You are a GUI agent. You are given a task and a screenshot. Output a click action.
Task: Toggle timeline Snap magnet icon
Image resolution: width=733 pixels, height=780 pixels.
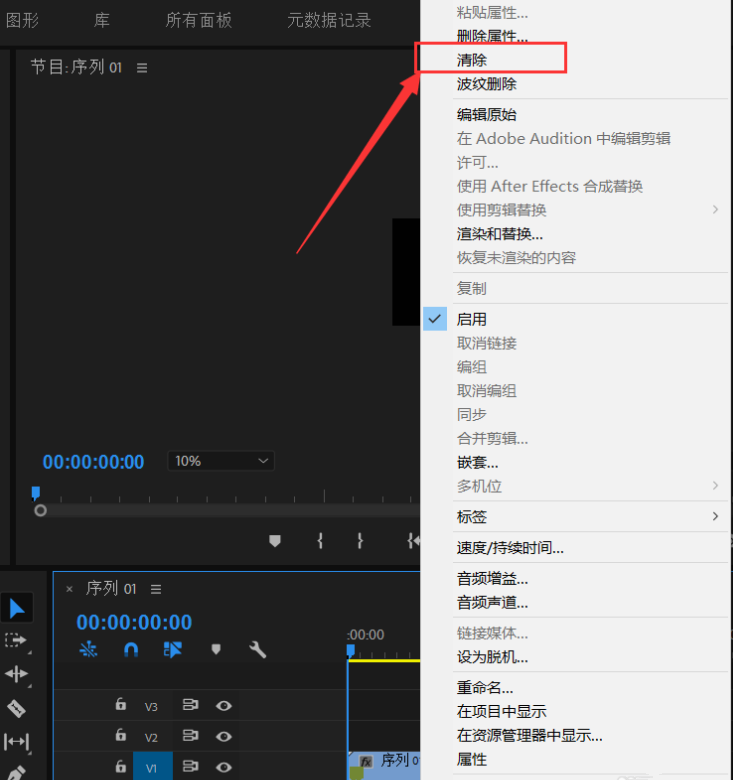pos(131,650)
